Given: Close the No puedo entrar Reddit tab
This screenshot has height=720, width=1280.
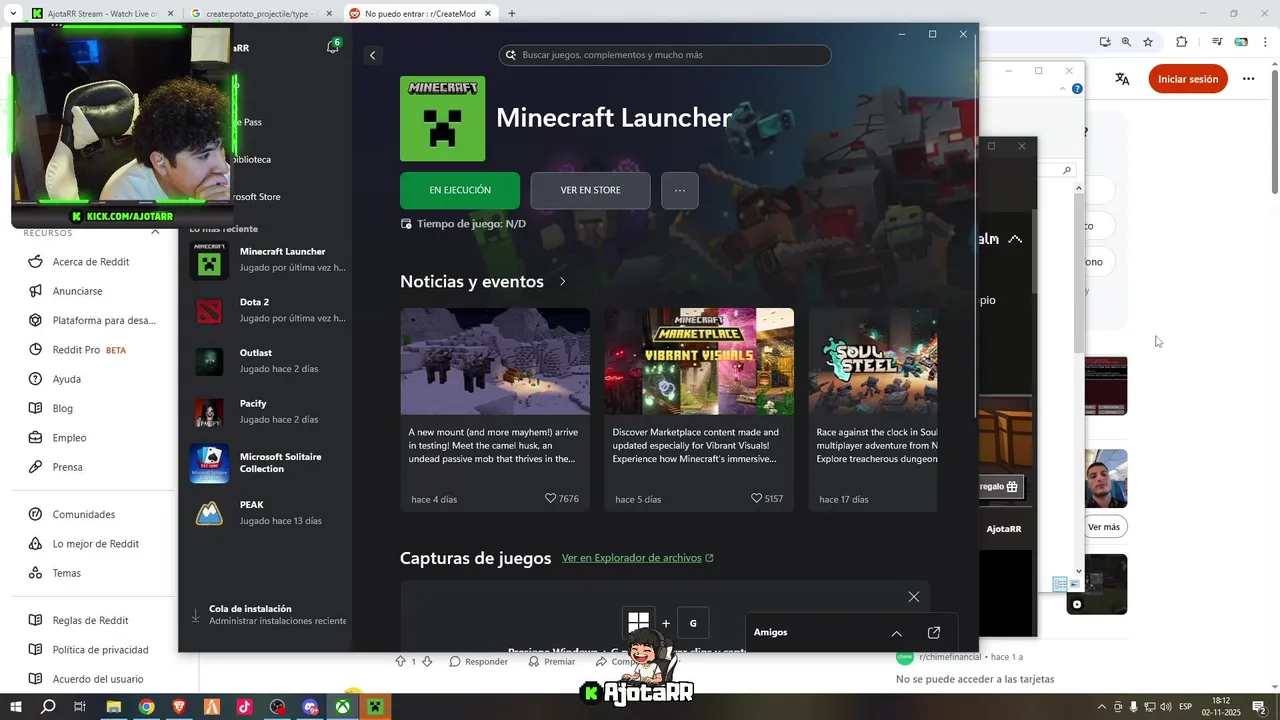Looking at the screenshot, I should pos(490,14).
